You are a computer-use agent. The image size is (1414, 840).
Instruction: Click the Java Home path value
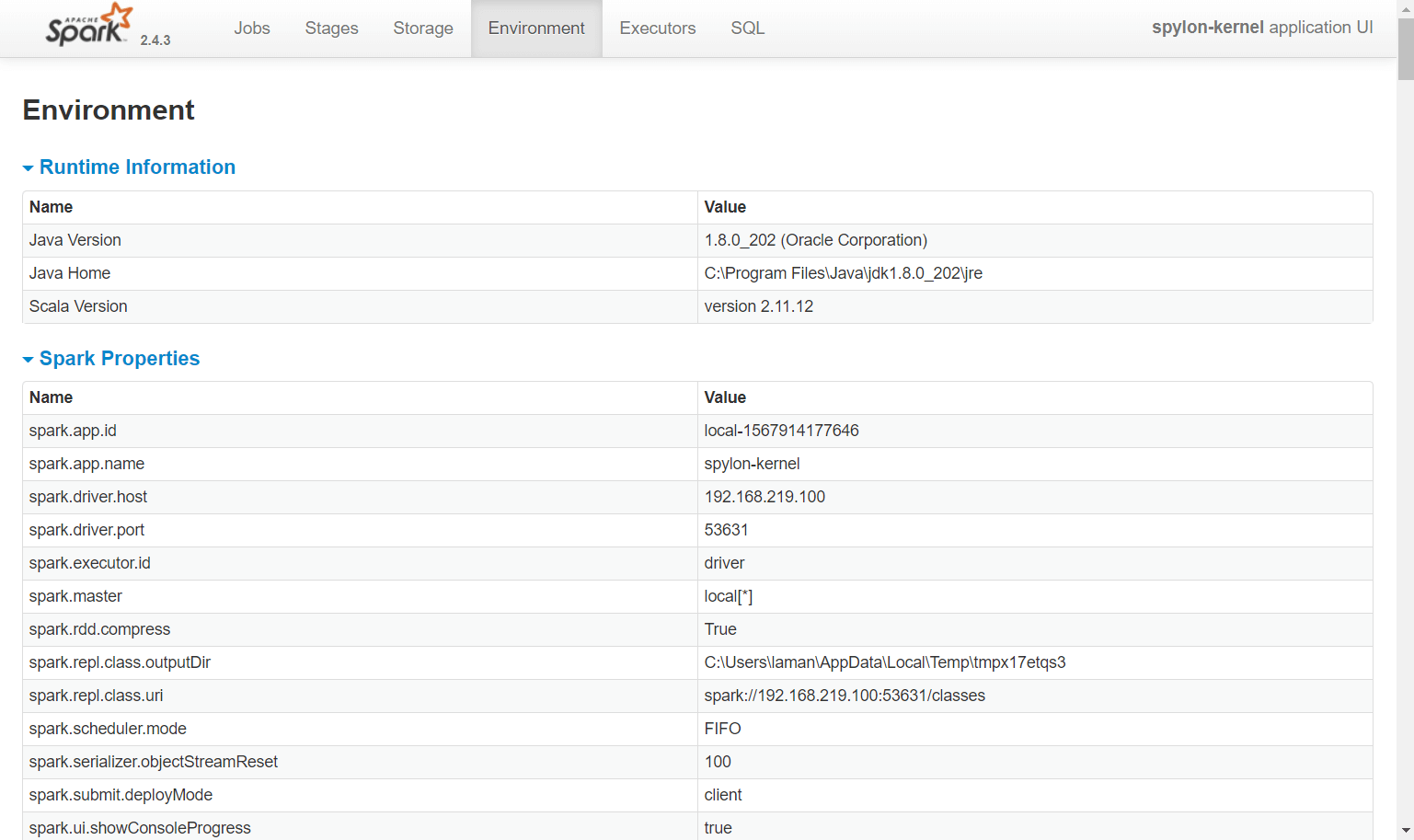coord(843,273)
